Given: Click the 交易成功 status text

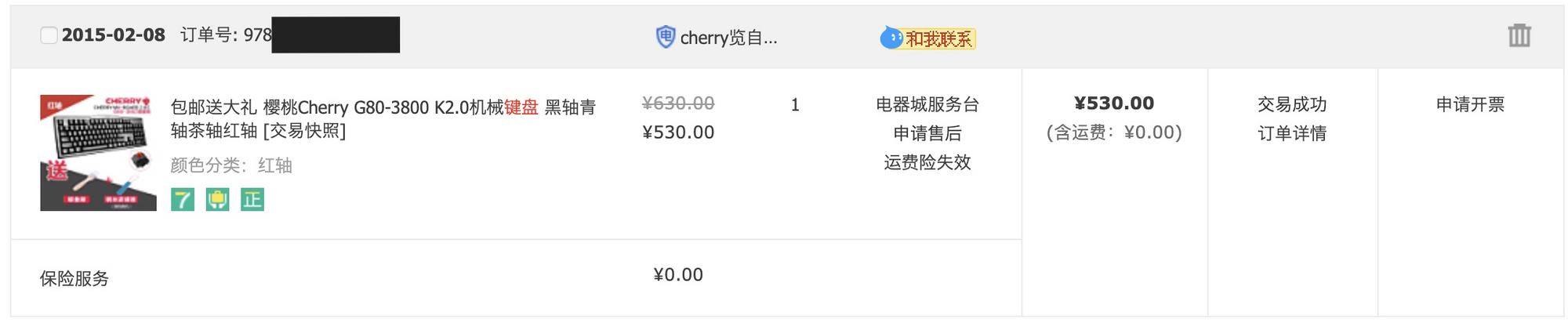Looking at the screenshot, I should coord(1291,104).
